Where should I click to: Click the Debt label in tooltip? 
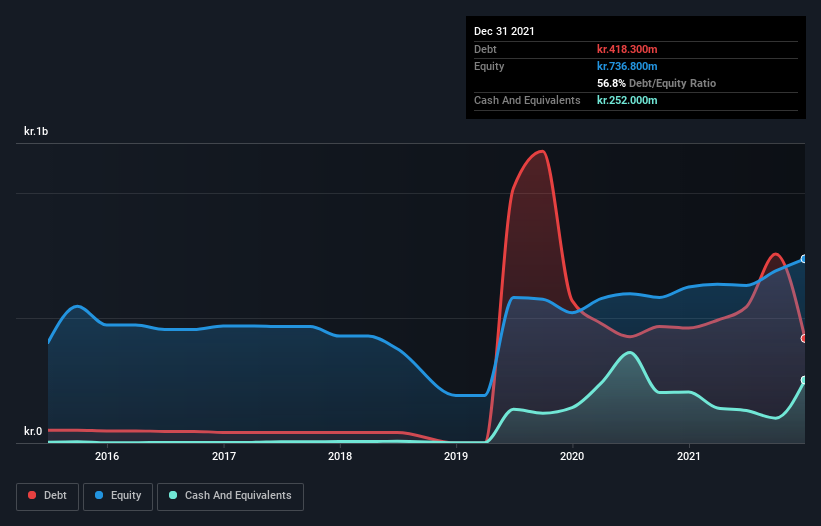click(485, 49)
